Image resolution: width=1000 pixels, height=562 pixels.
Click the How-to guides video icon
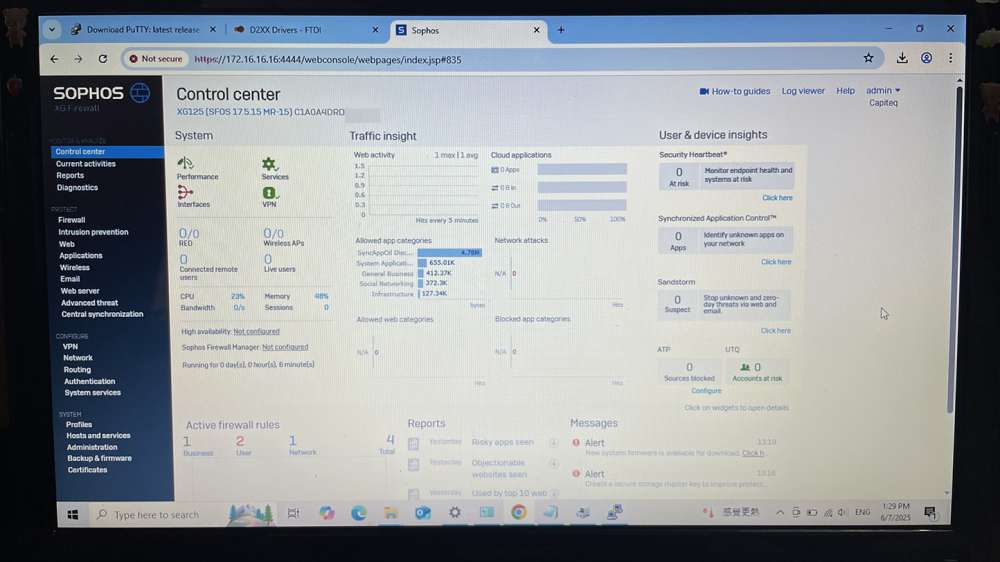click(704, 91)
